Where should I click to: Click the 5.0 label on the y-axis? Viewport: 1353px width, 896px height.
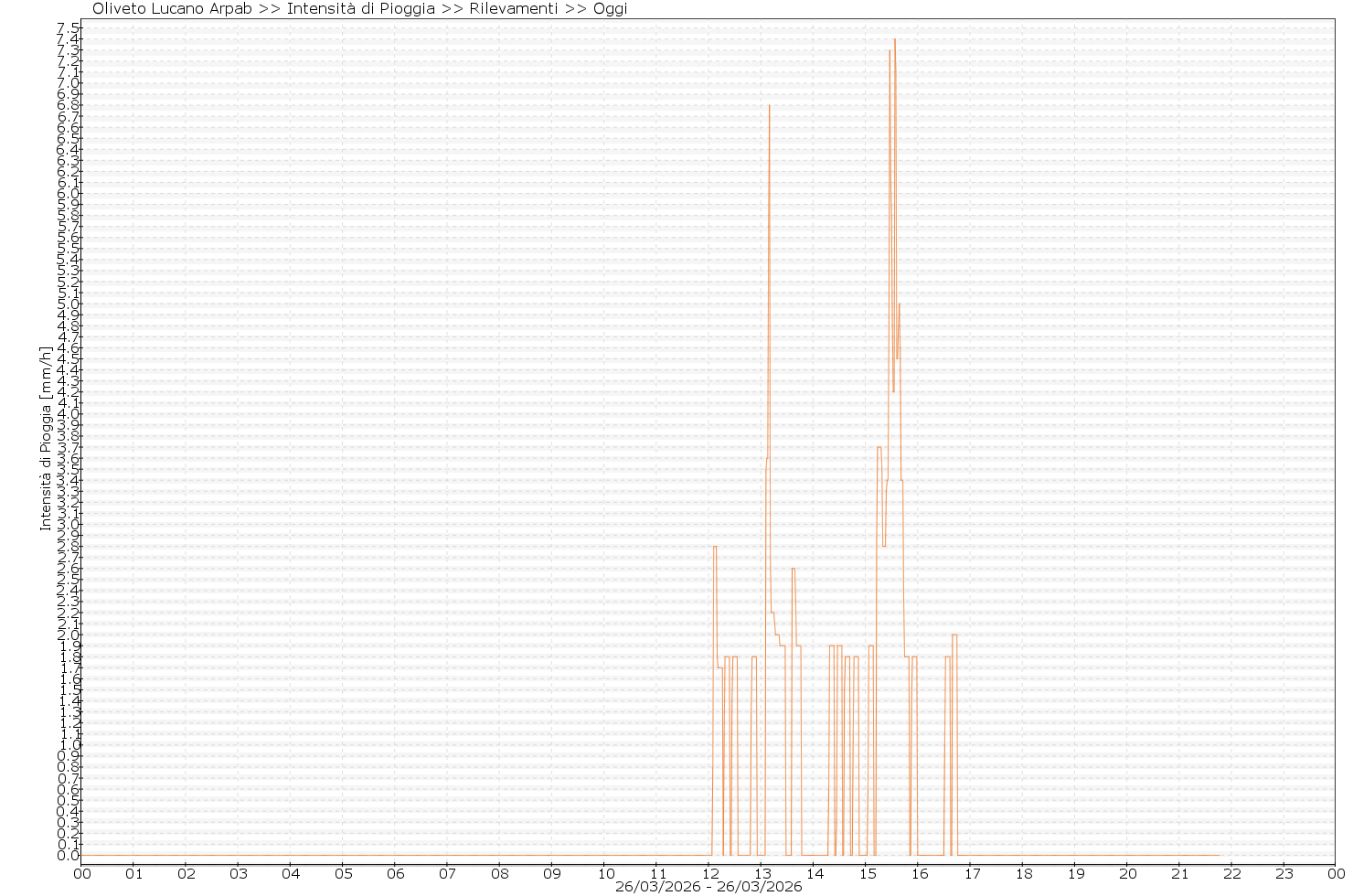[69, 304]
